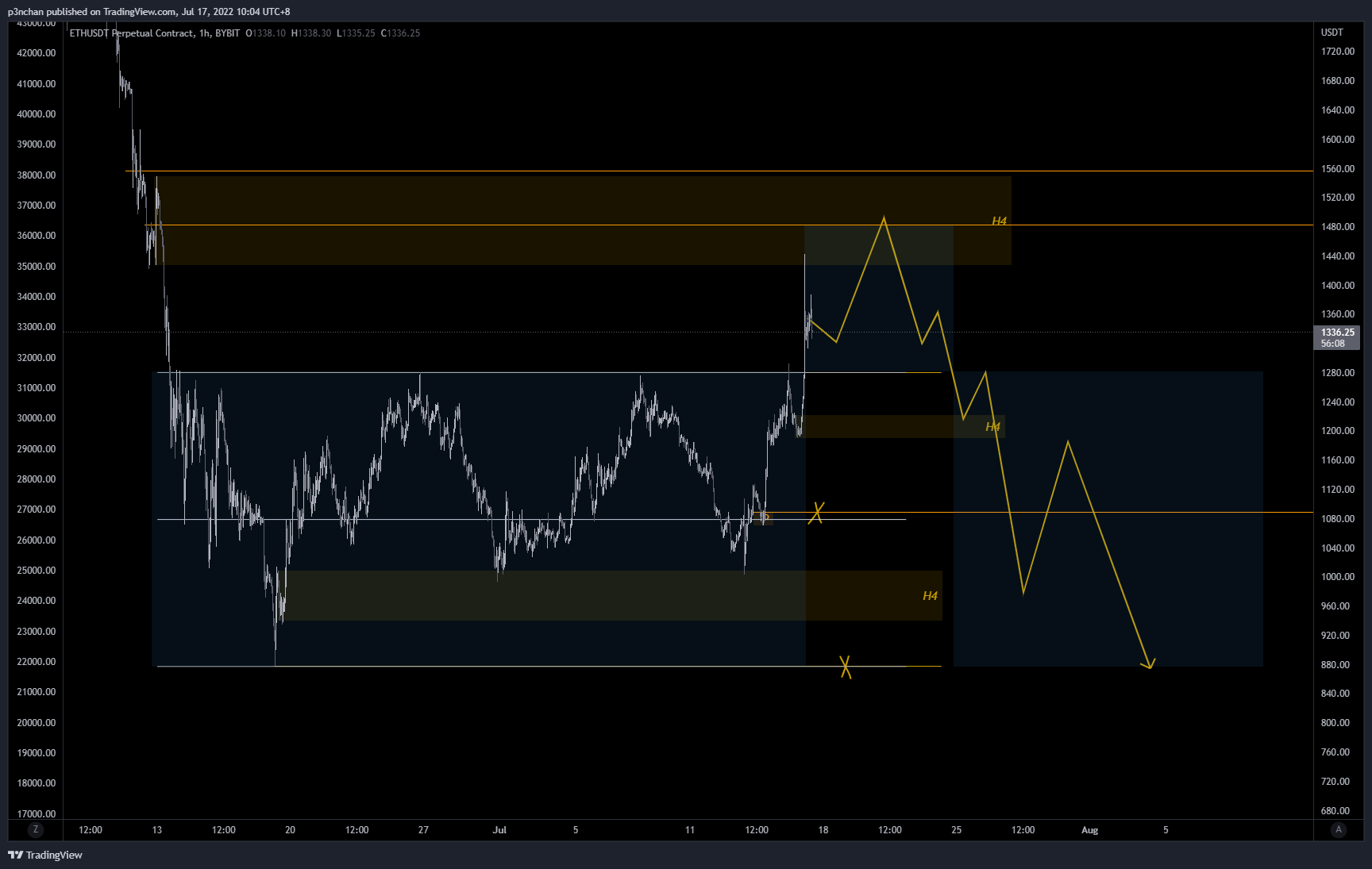Click the current price label 1336.25

coord(1338,333)
